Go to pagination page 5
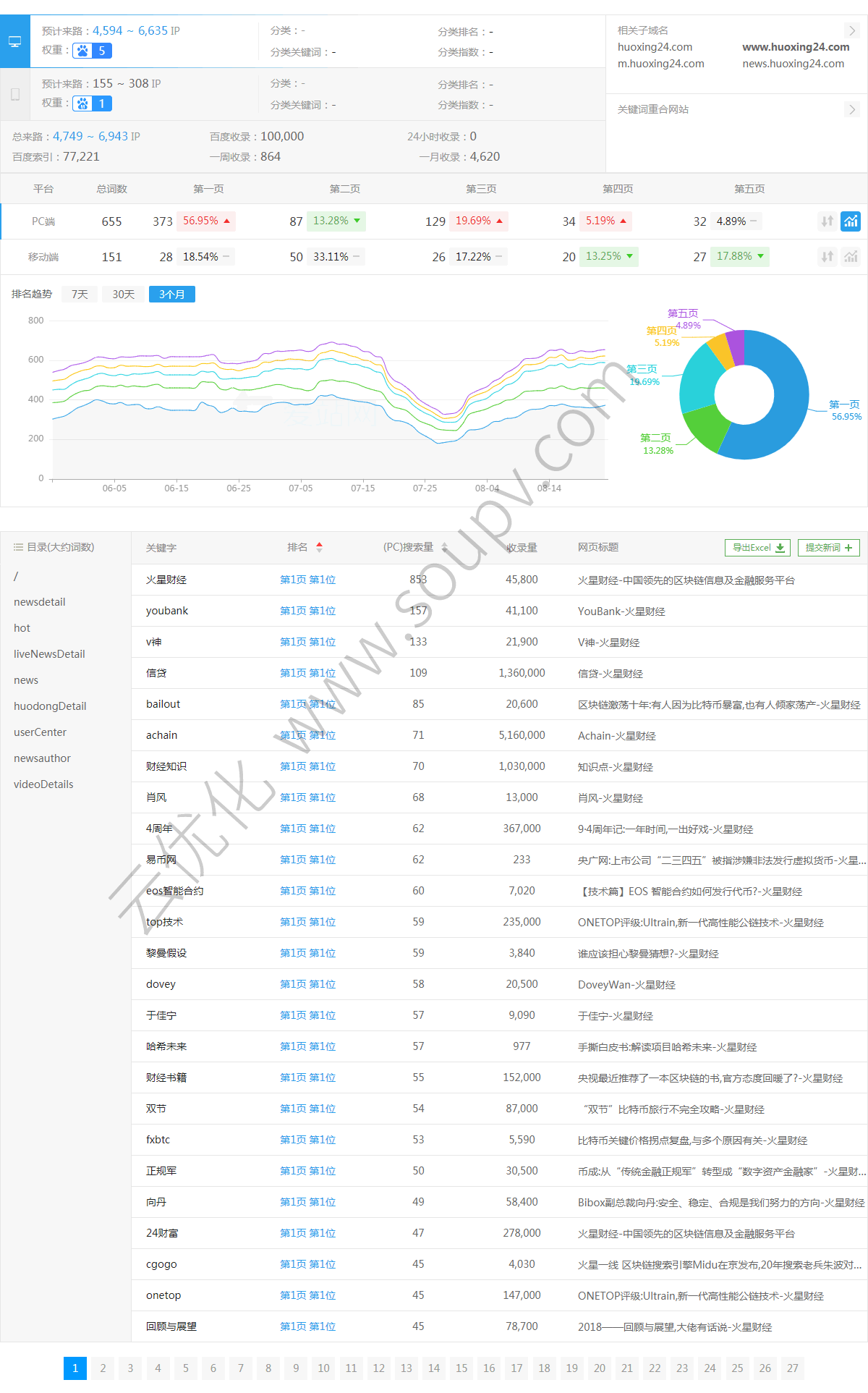This screenshot has height=1393, width=868. 186,1368
